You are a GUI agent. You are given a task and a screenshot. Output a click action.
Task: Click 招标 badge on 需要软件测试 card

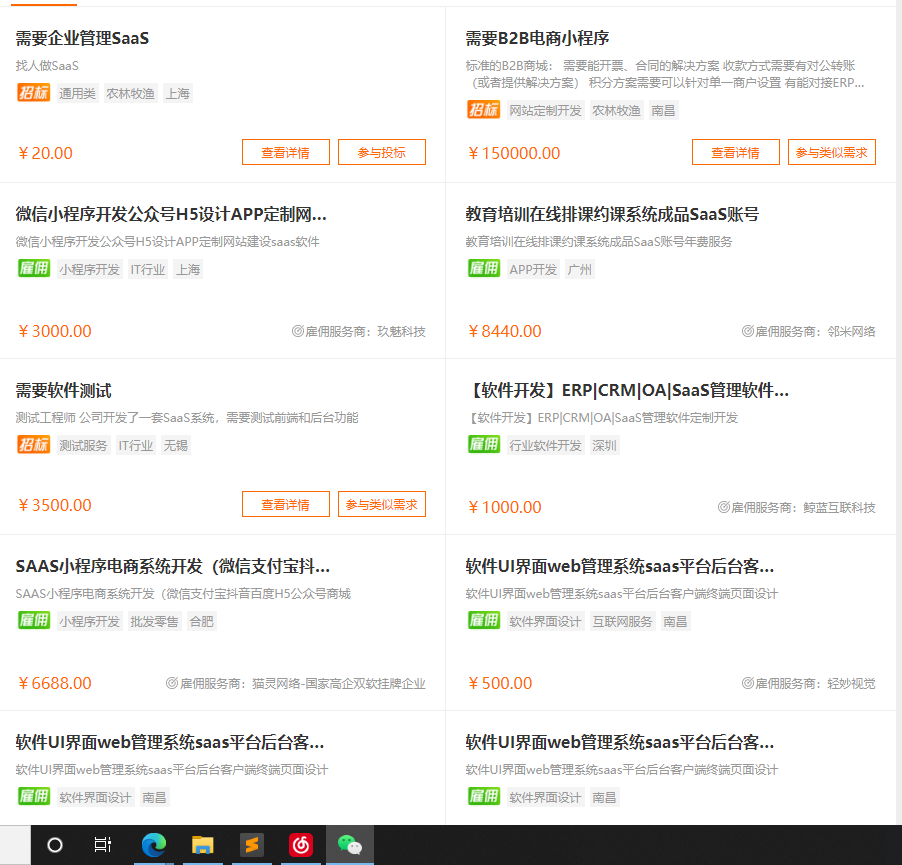click(33, 445)
